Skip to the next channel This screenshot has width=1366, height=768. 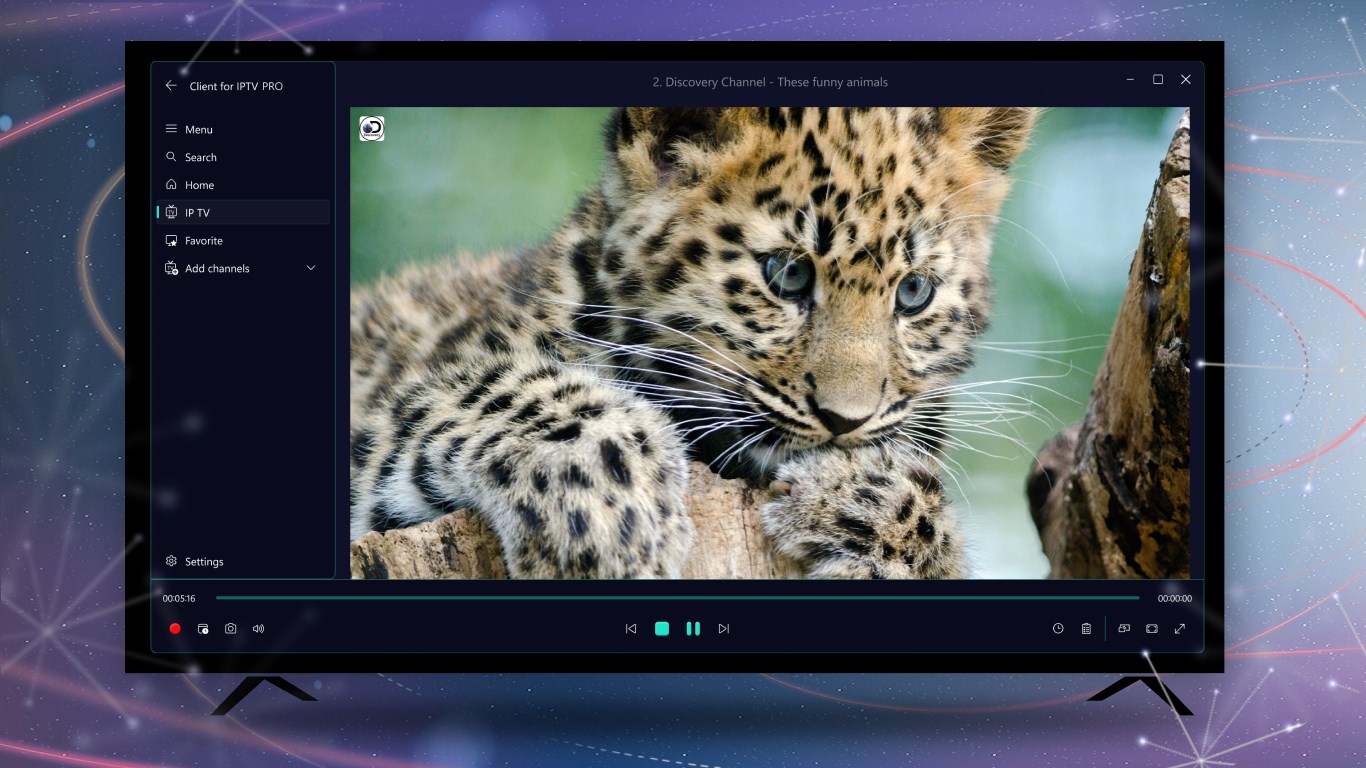(x=724, y=629)
